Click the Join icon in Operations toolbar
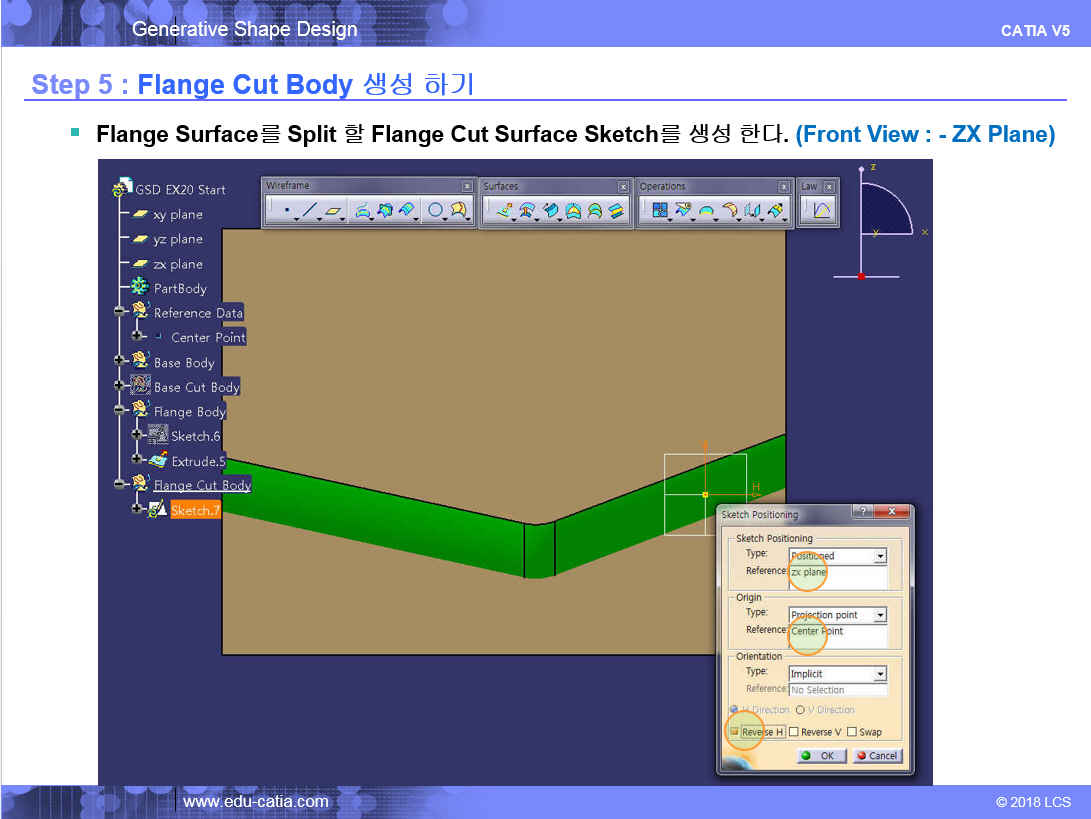 click(659, 210)
